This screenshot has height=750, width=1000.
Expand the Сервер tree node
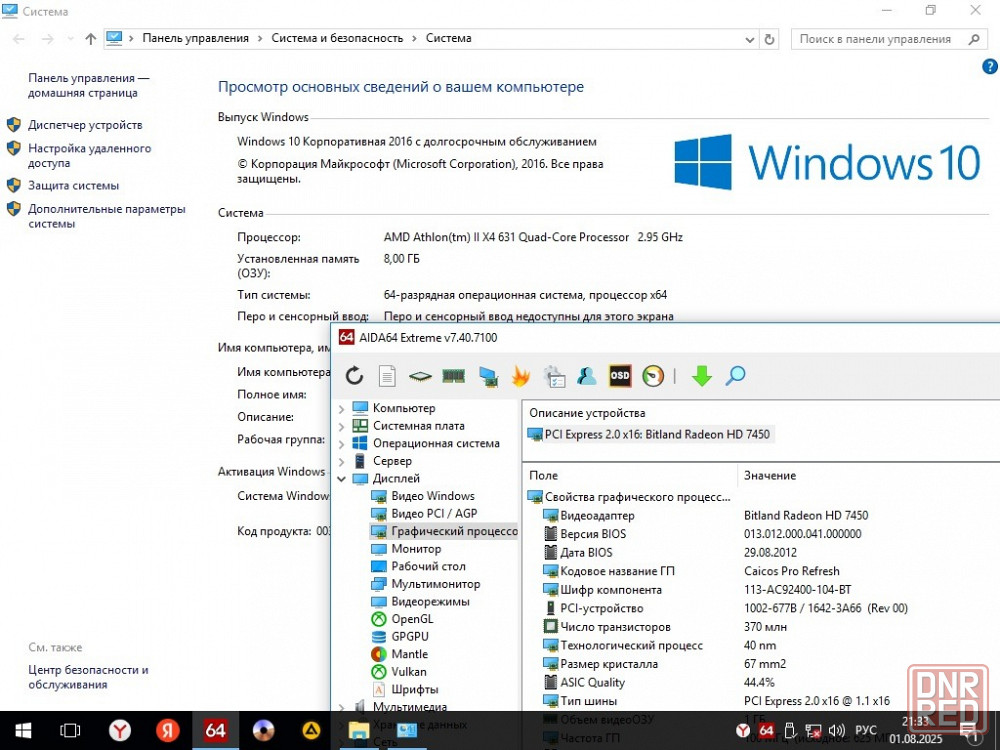click(x=342, y=461)
